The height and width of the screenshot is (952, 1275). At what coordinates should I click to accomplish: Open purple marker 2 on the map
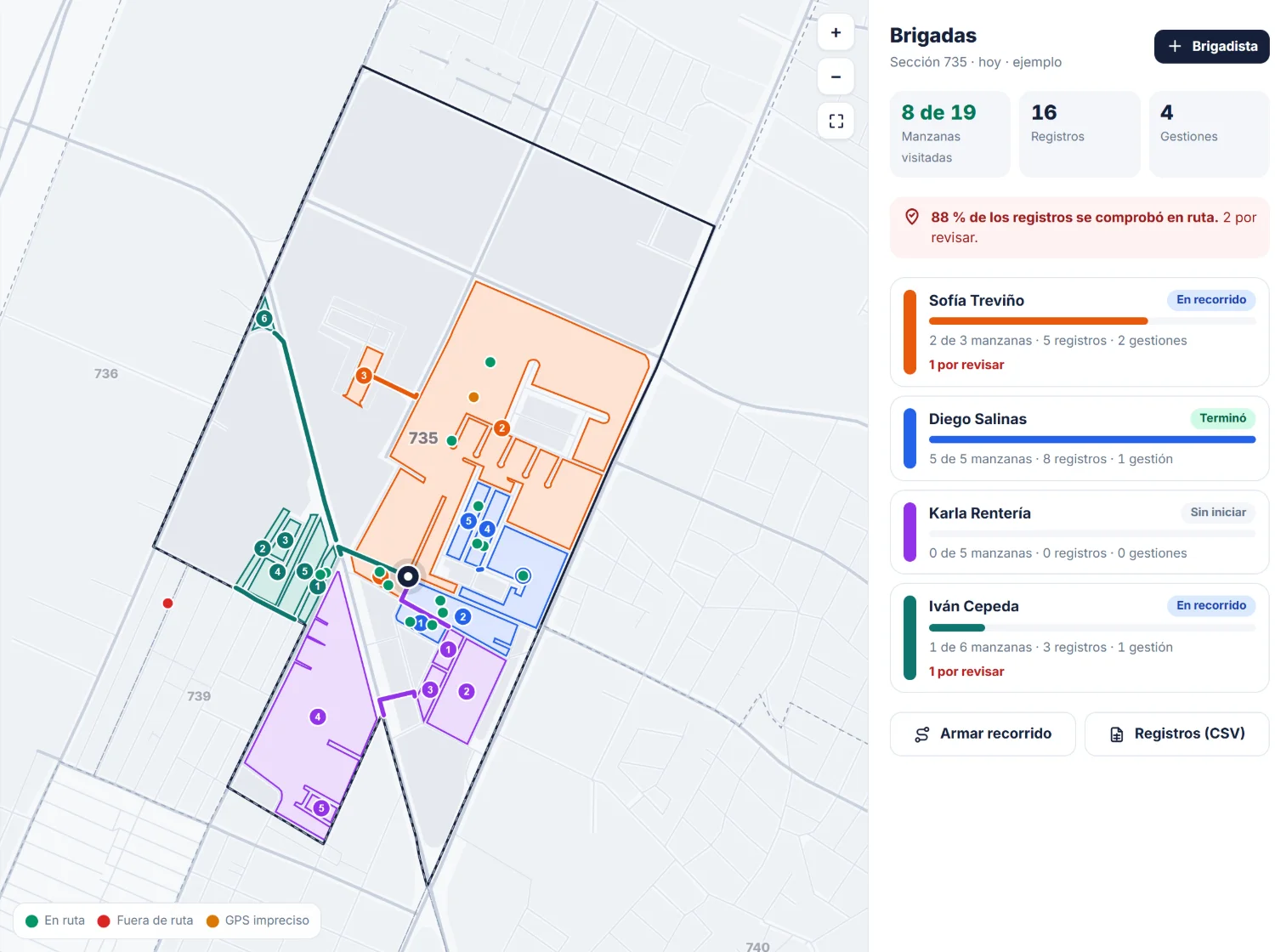click(466, 691)
